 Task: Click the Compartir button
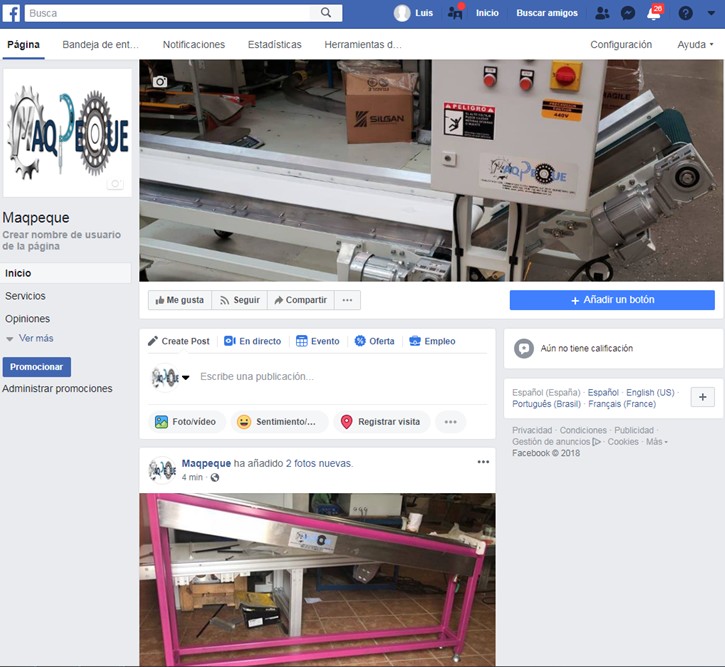tap(301, 300)
